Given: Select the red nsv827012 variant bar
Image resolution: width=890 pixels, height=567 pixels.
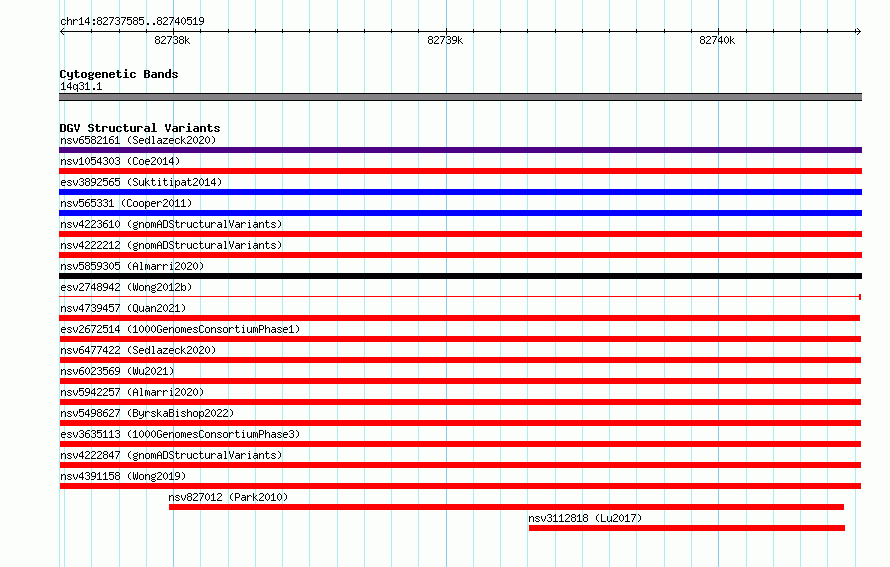Looking at the screenshot, I should point(506,507).
